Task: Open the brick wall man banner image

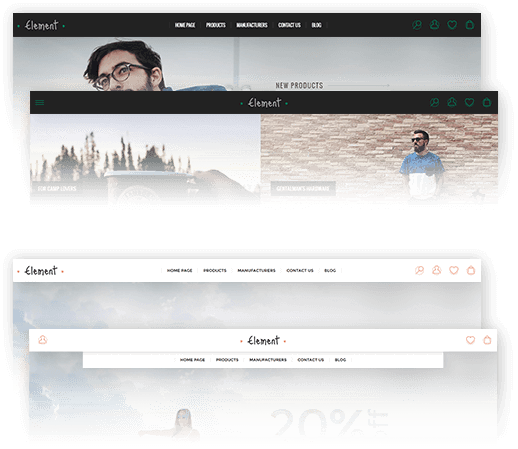Action: (x=379, y=159)
